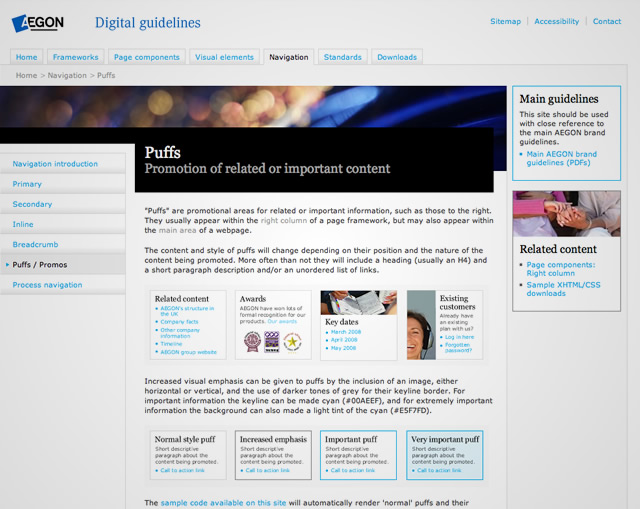
Task: Click 'sample code available on this site' link
Action: click(223, 503)
